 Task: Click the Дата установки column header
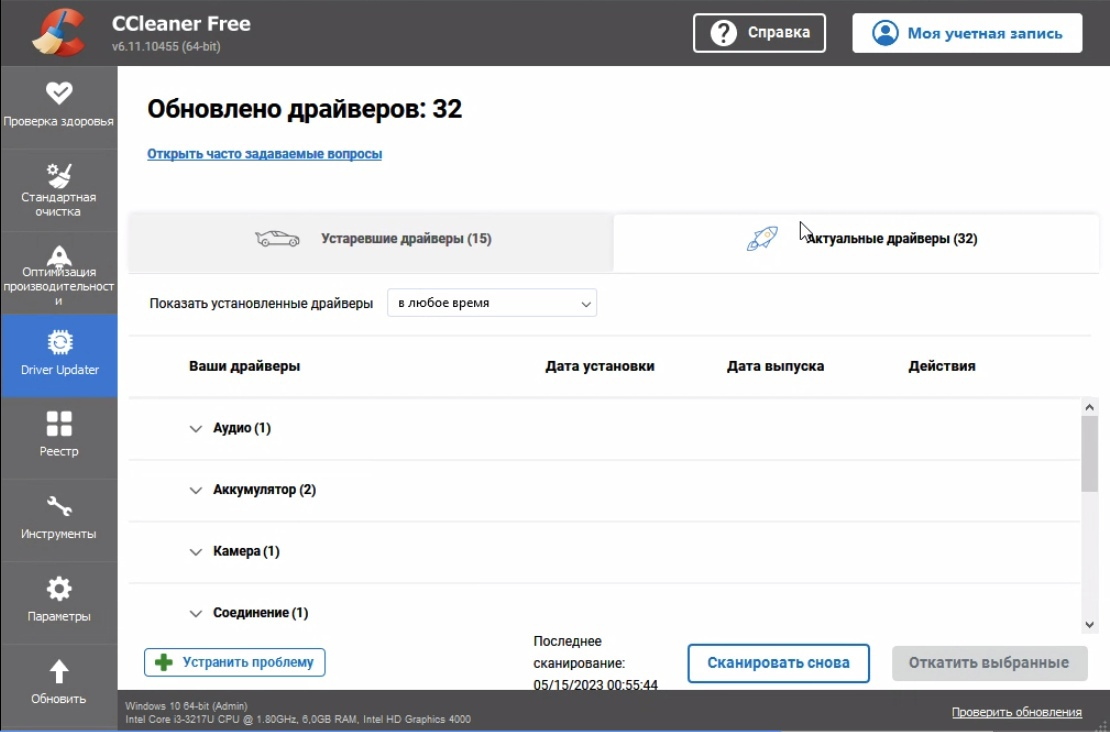(600, 366)
